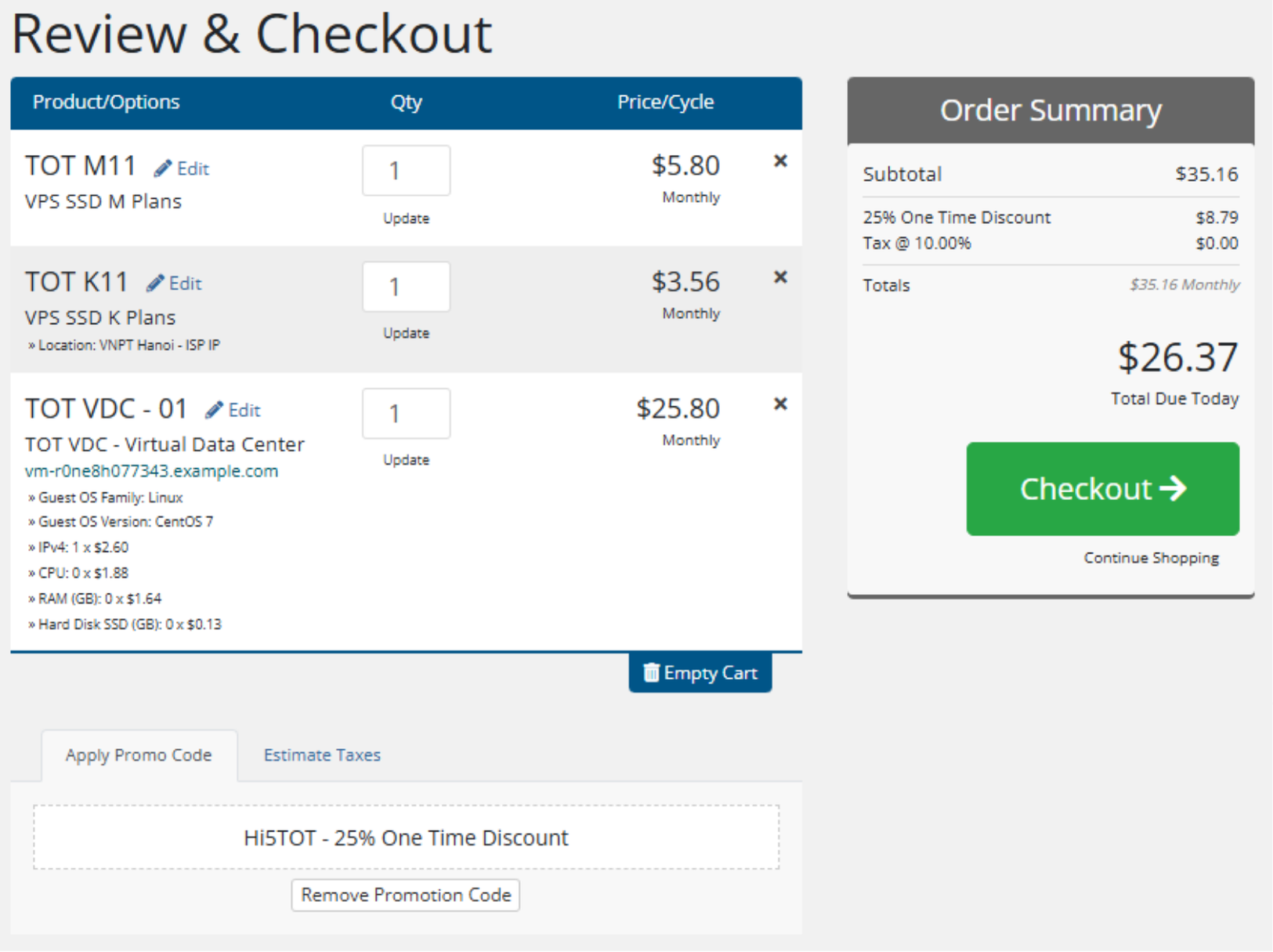This screenshot has width=1273, height=952.
Task: Remove TOT VDC - 01 using its × icon
Action: tap(780, 404)
